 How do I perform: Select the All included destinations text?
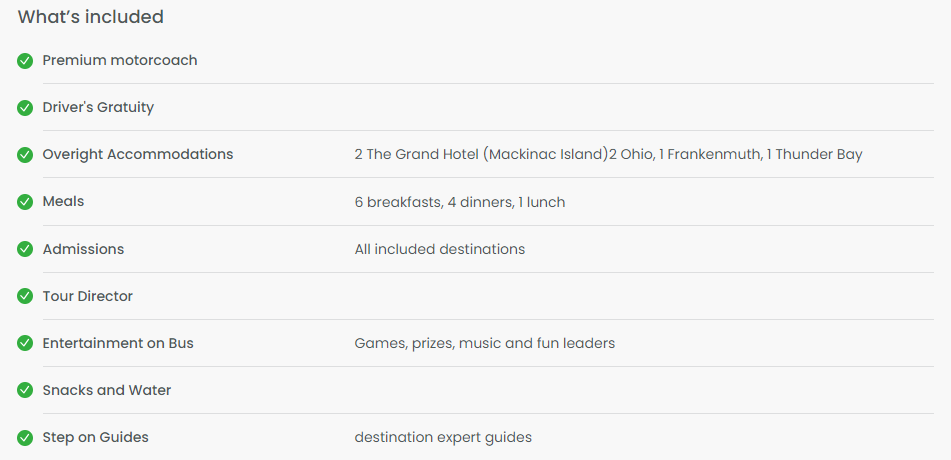[440, 249]
